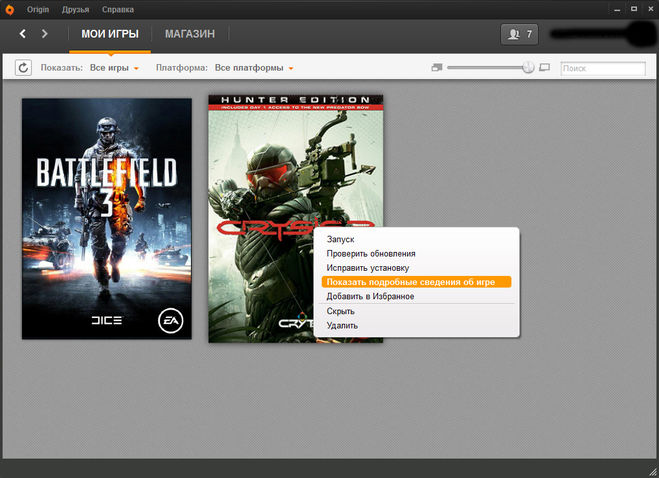Image resolution: width=659 pixels, height=478 pixels.
Task: Go back with the left arrow
Action: 23,34
